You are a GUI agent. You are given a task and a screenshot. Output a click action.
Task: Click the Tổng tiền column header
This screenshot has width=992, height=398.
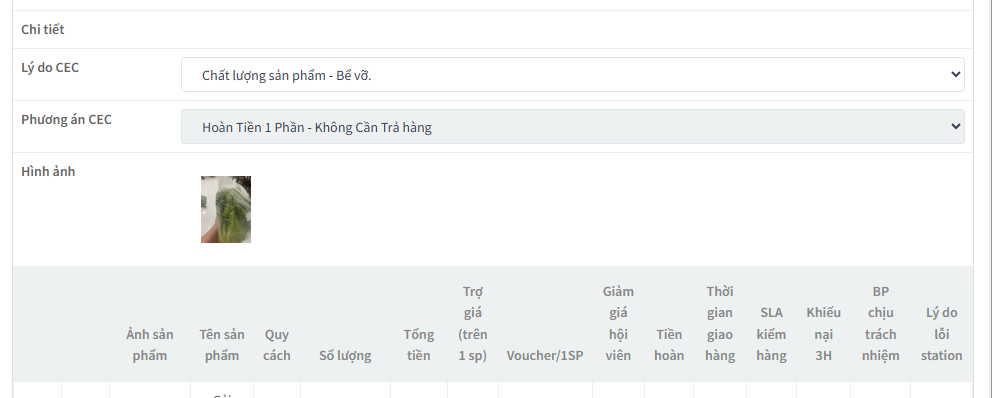419,345
